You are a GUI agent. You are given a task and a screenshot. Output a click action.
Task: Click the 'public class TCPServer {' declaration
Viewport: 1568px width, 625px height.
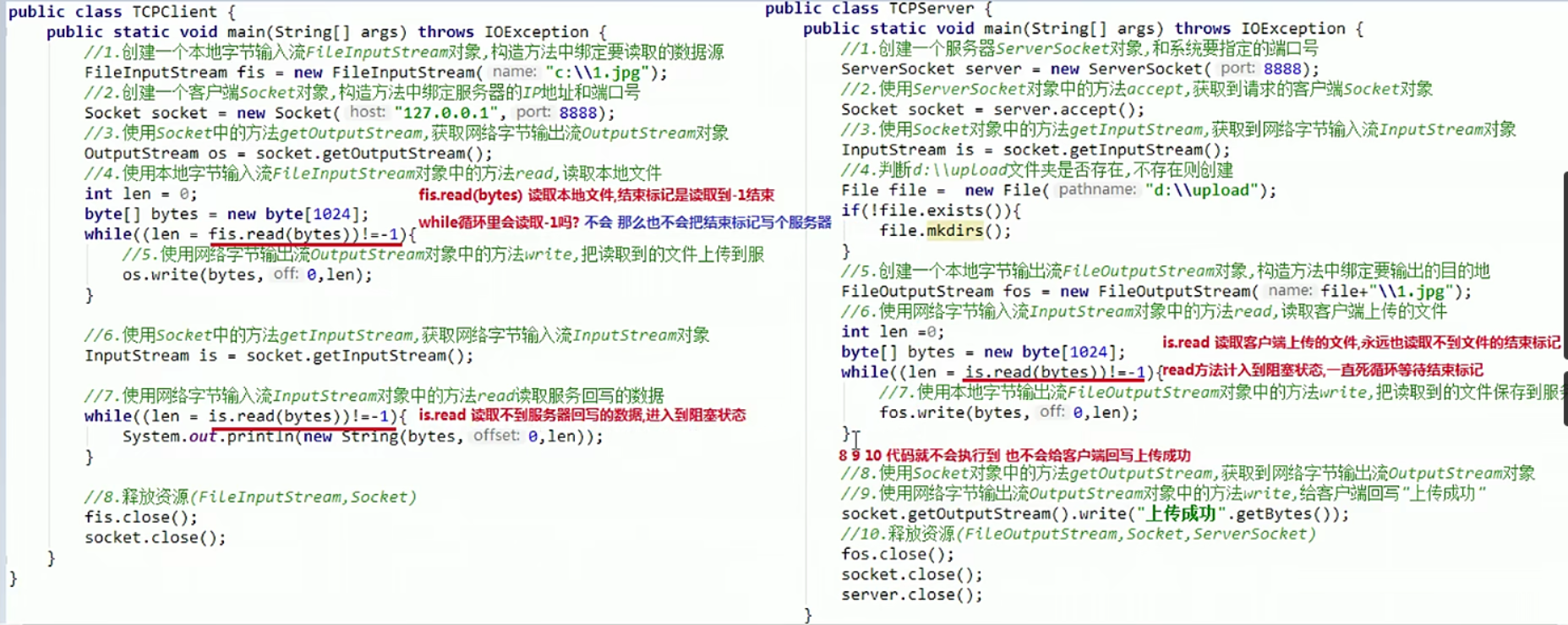tap(878, 8)
